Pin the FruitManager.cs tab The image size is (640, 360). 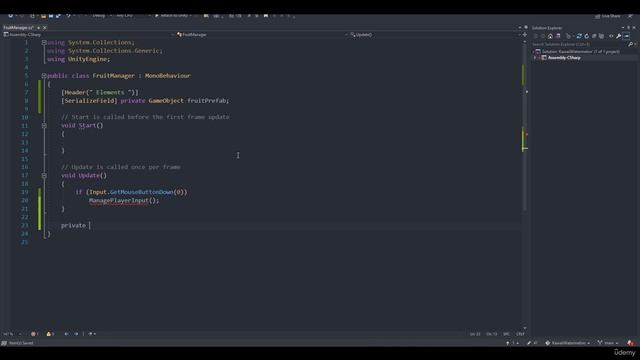coord(39,28)
